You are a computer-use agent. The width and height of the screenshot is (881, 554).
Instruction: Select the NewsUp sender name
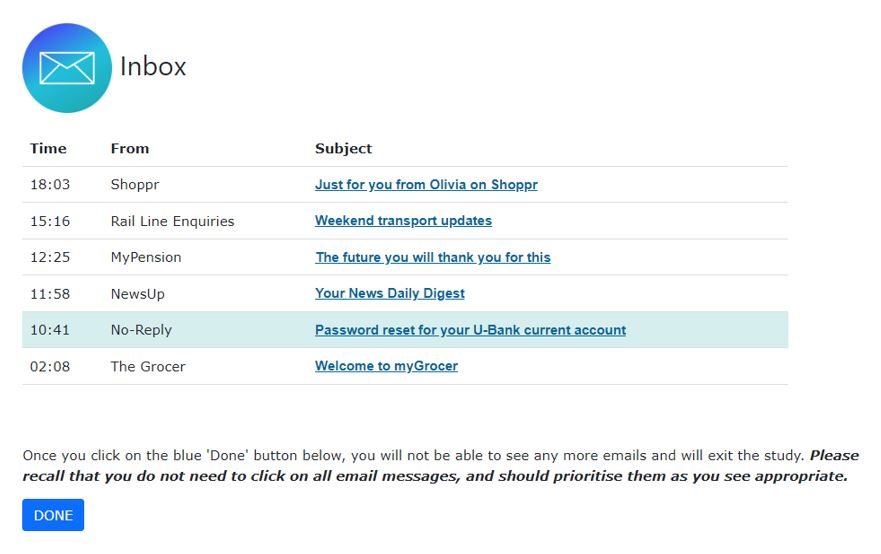[137, 294]
